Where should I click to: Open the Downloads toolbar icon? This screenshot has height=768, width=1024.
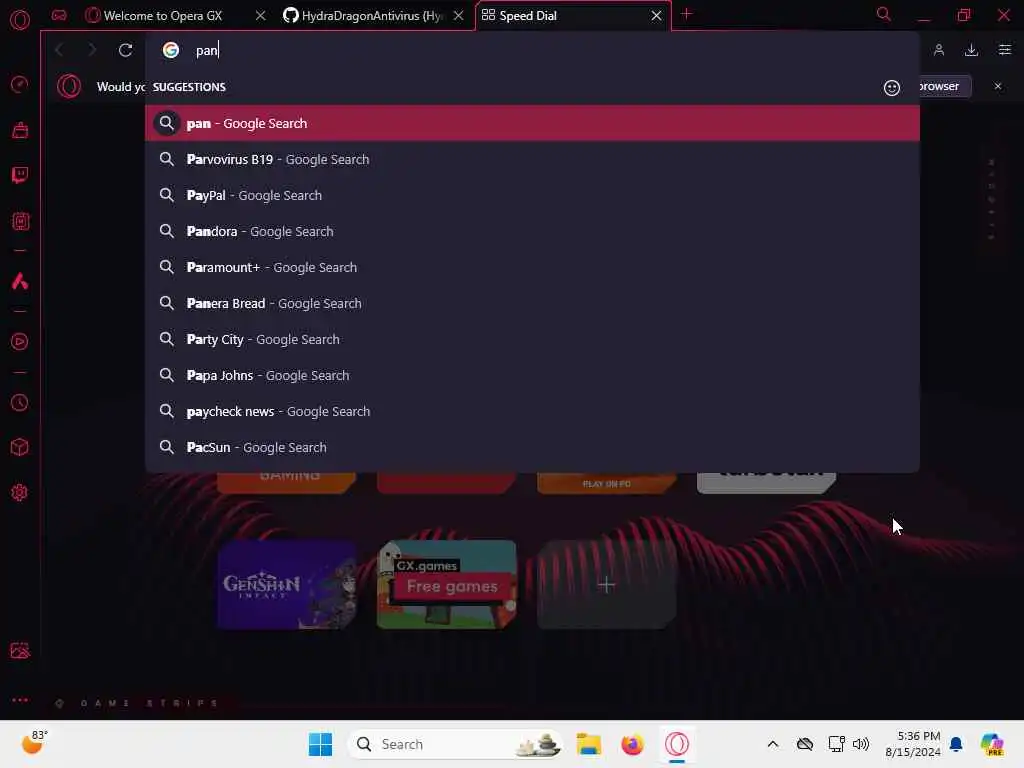[971, 50]
